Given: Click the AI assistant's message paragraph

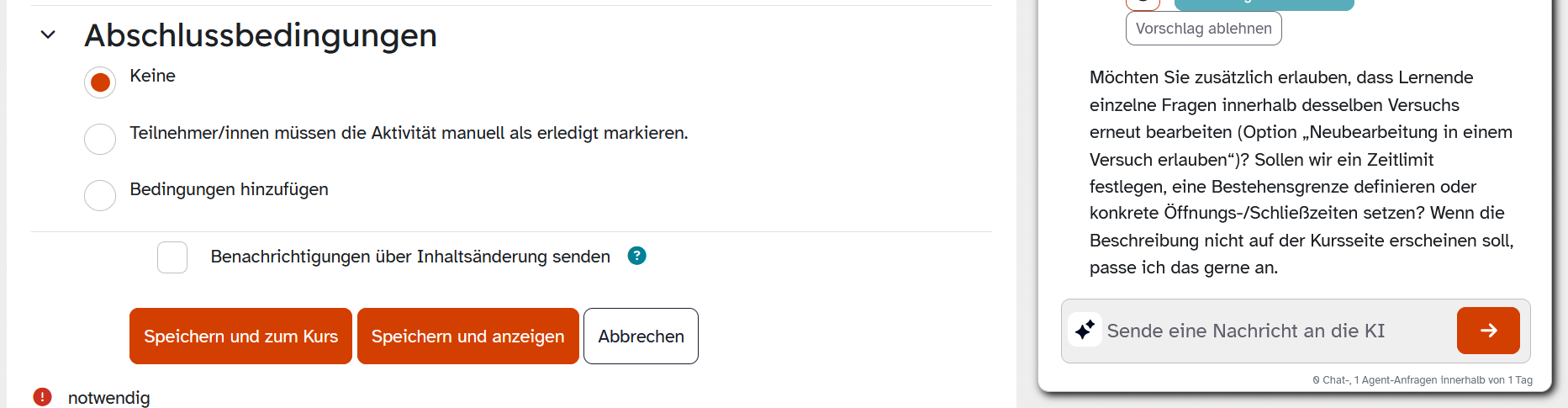Looking at the screenshot, I should pos(1301,172).
